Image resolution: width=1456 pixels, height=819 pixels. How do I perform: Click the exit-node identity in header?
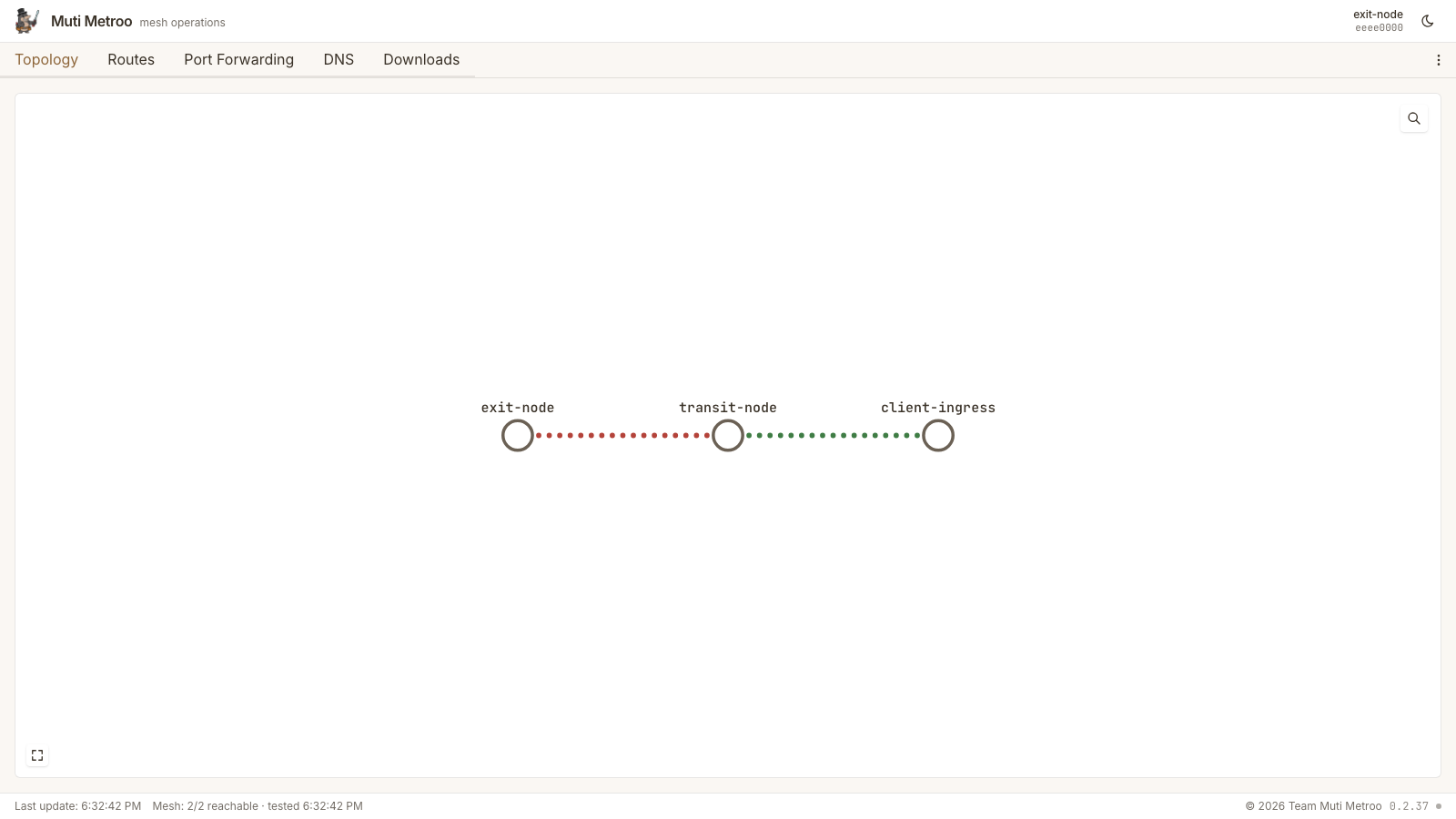point(1378,21)
